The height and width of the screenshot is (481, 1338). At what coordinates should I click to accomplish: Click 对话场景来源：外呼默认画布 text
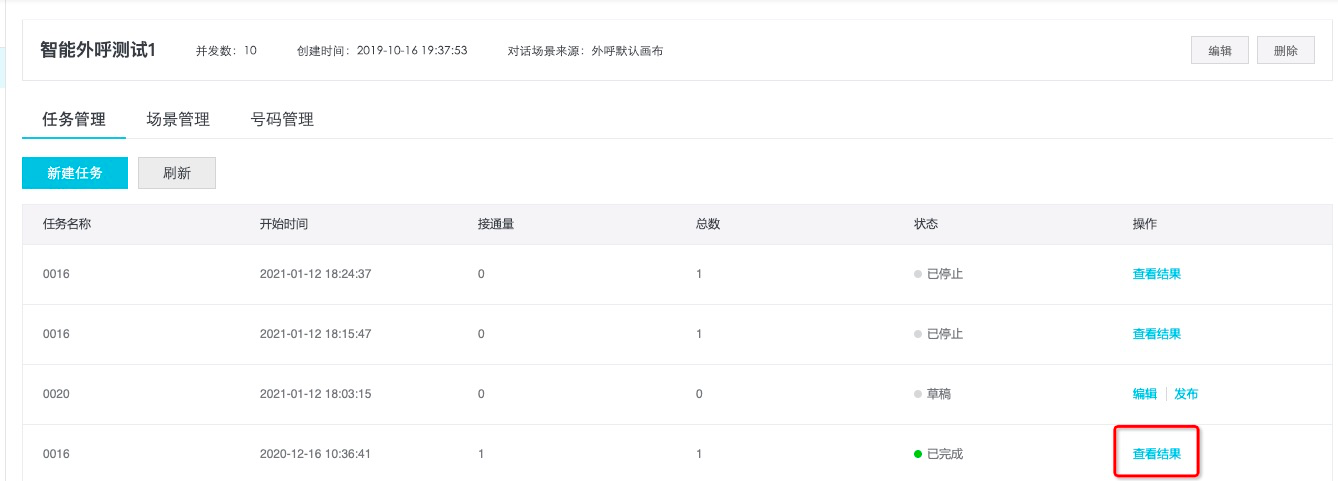pos(586,50)
